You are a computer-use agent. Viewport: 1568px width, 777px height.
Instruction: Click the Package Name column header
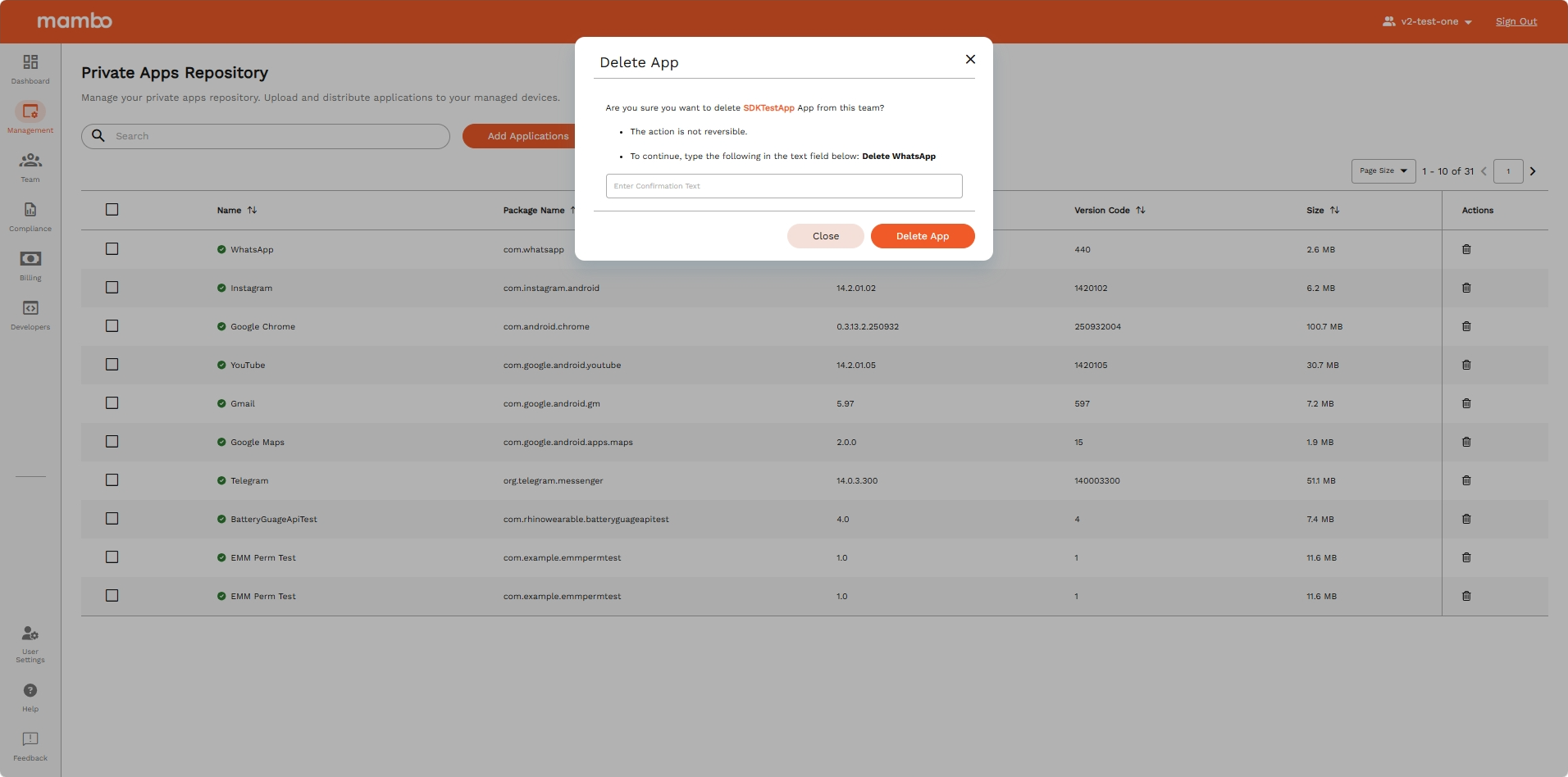534,211
